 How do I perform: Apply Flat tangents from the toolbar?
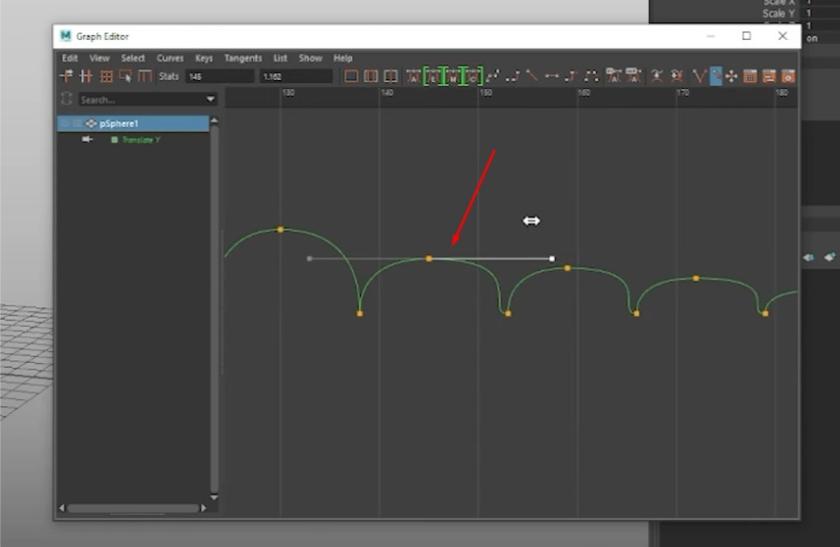click(552, 76)
